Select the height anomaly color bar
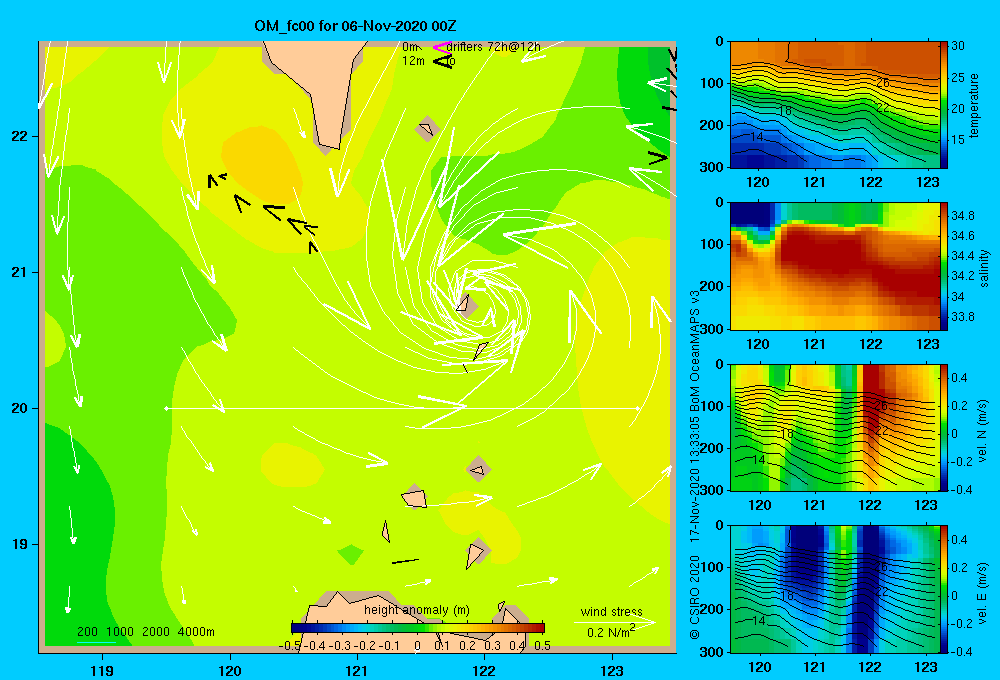1000x680 pixels. coord(418,628)
